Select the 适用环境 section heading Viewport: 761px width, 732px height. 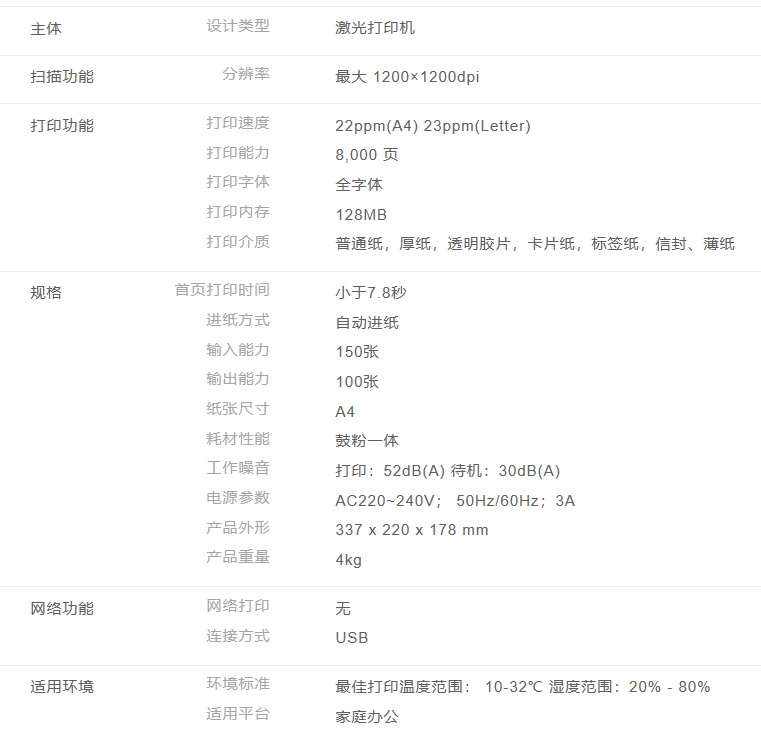(x=62, y=687)
